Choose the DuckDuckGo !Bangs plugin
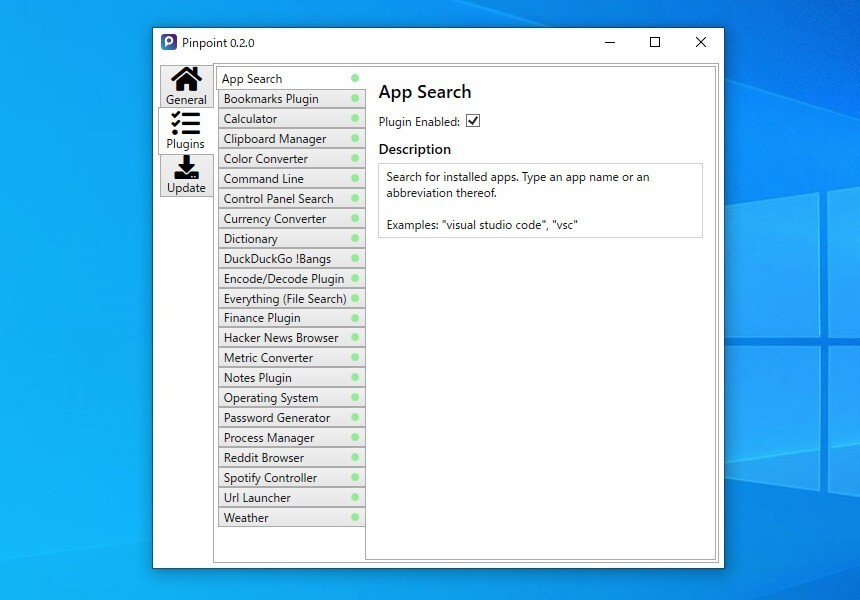 click(277, 259)
